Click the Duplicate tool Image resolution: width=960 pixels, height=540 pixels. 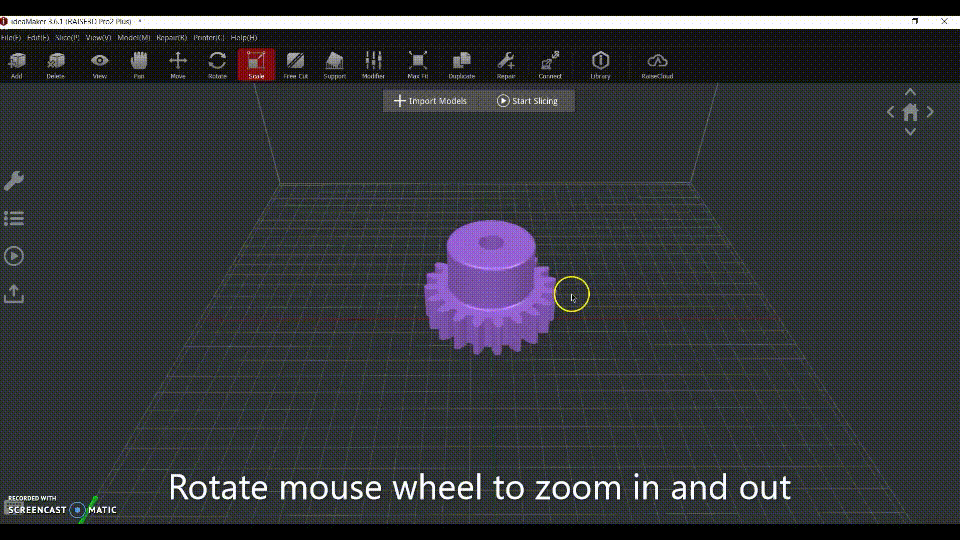click(462, 65)
